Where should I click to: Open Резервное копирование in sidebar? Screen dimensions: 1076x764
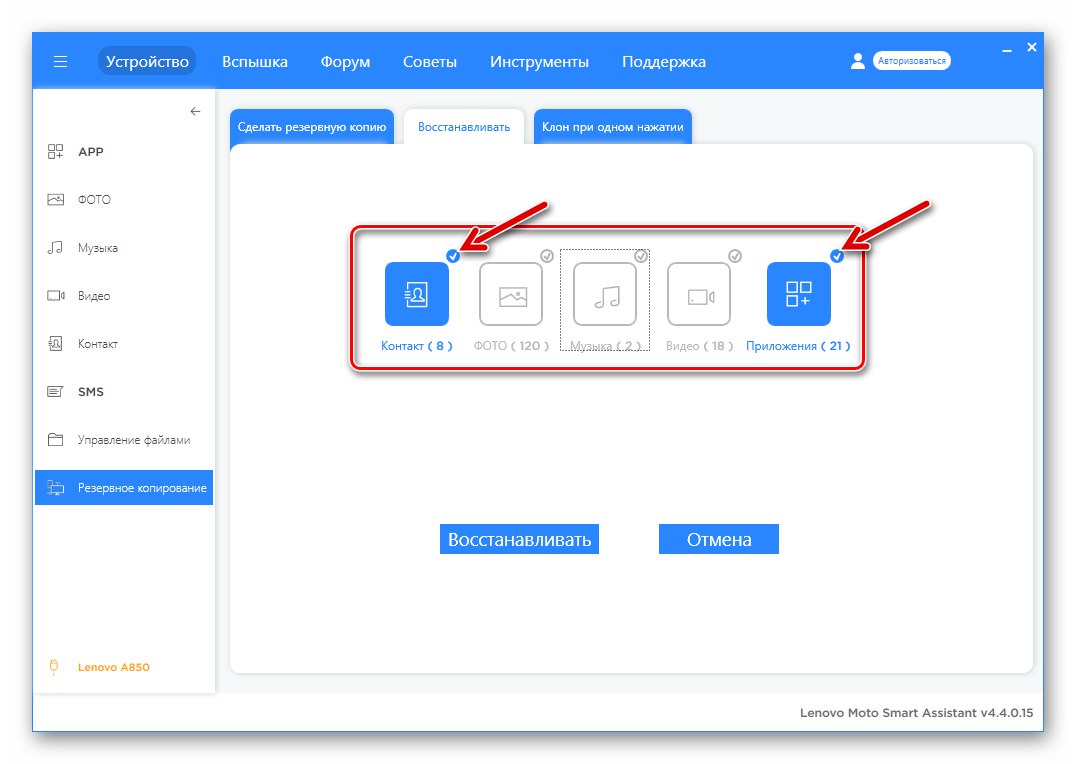pyautogui.click(x=124, y=488)
